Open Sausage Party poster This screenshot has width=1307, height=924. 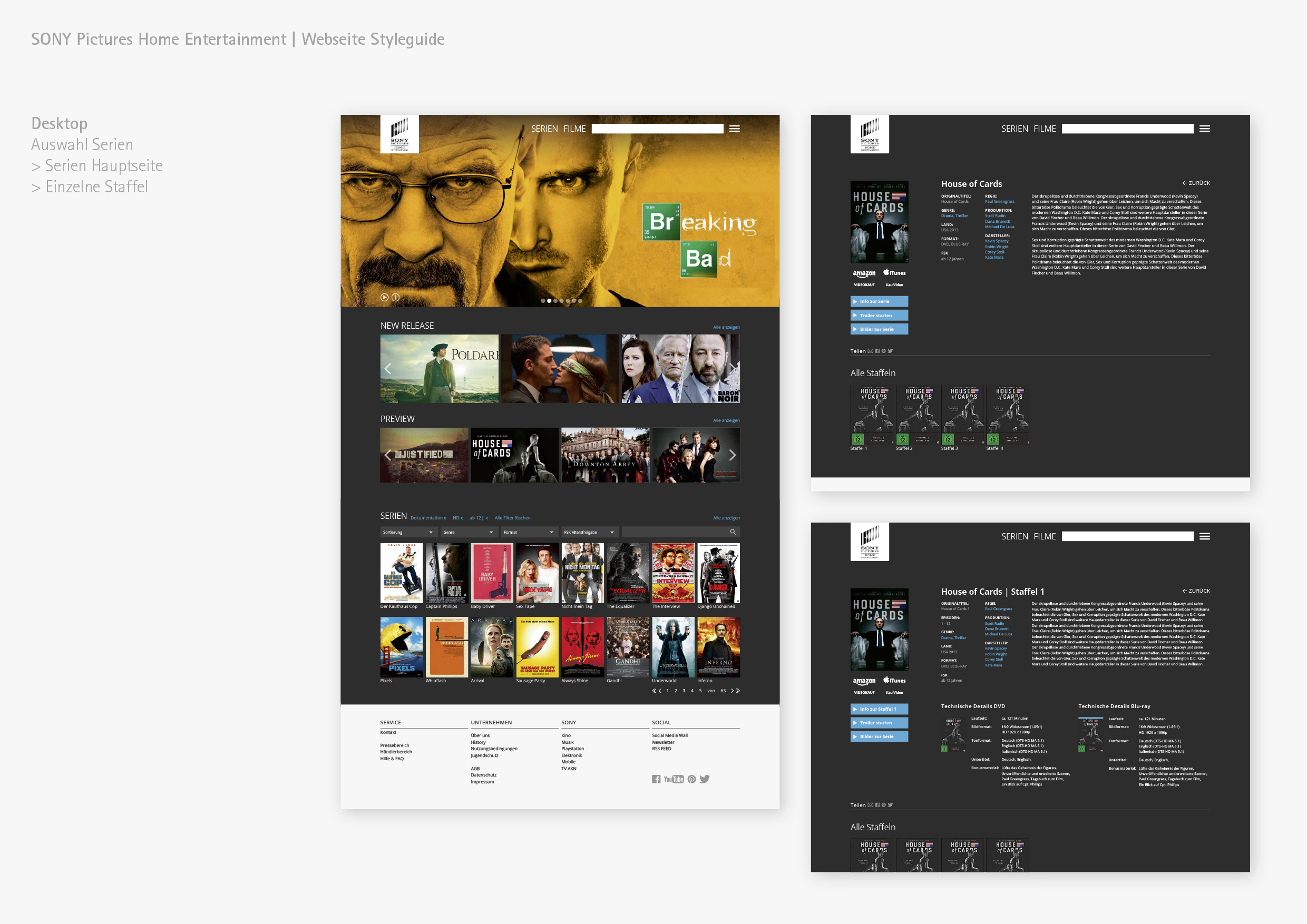[538, 647]
